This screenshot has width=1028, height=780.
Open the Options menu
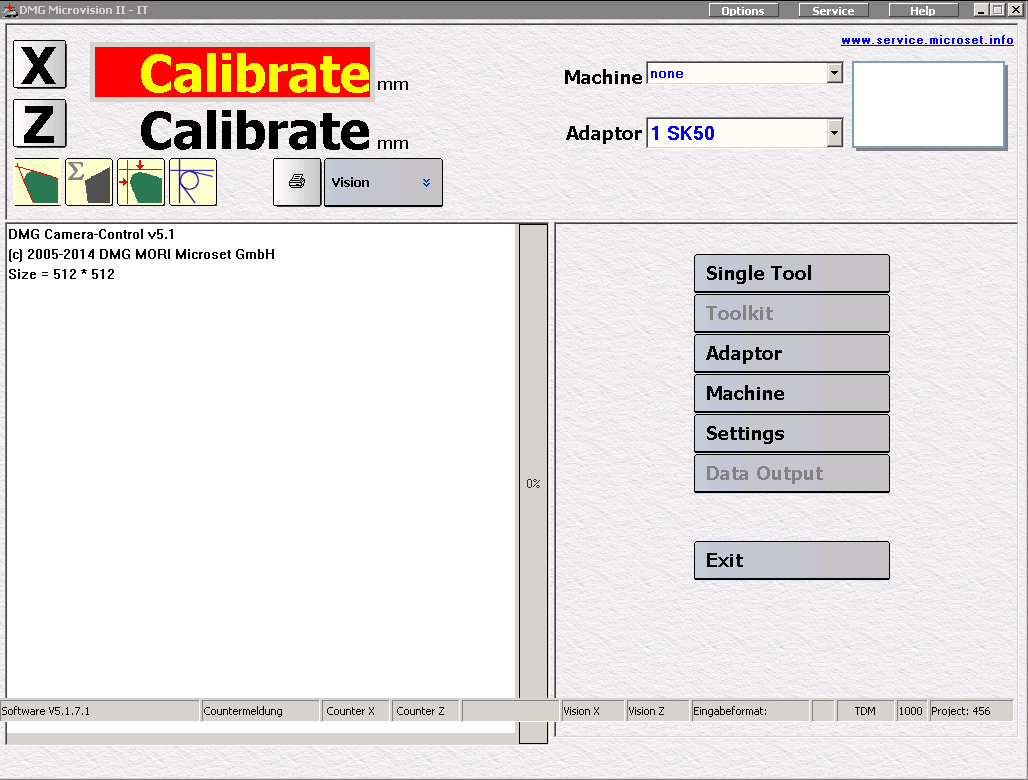click(743, 11)
